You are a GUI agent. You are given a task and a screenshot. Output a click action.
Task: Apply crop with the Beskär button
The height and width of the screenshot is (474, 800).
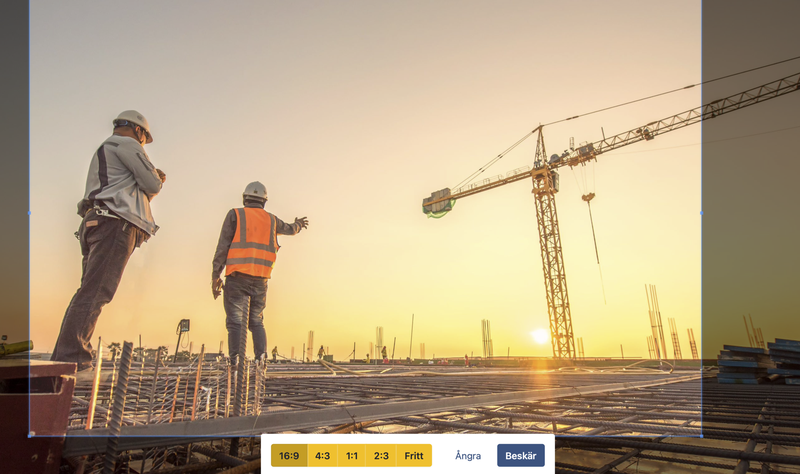click(520, 455)
